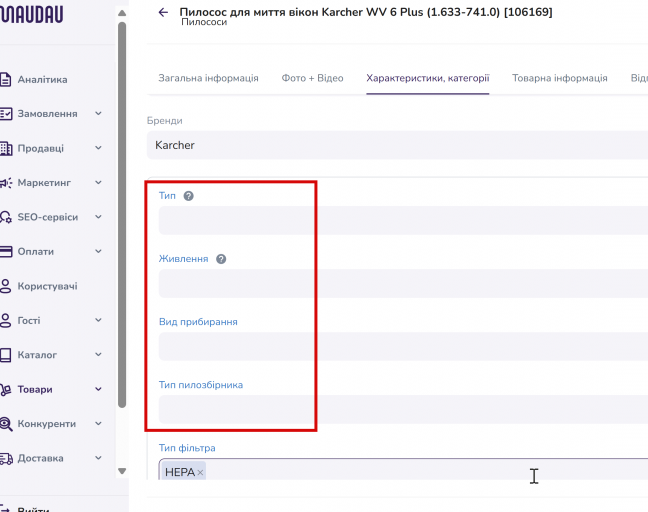
Task: Open the Живлення dropdown field
Action: [403, 283]
